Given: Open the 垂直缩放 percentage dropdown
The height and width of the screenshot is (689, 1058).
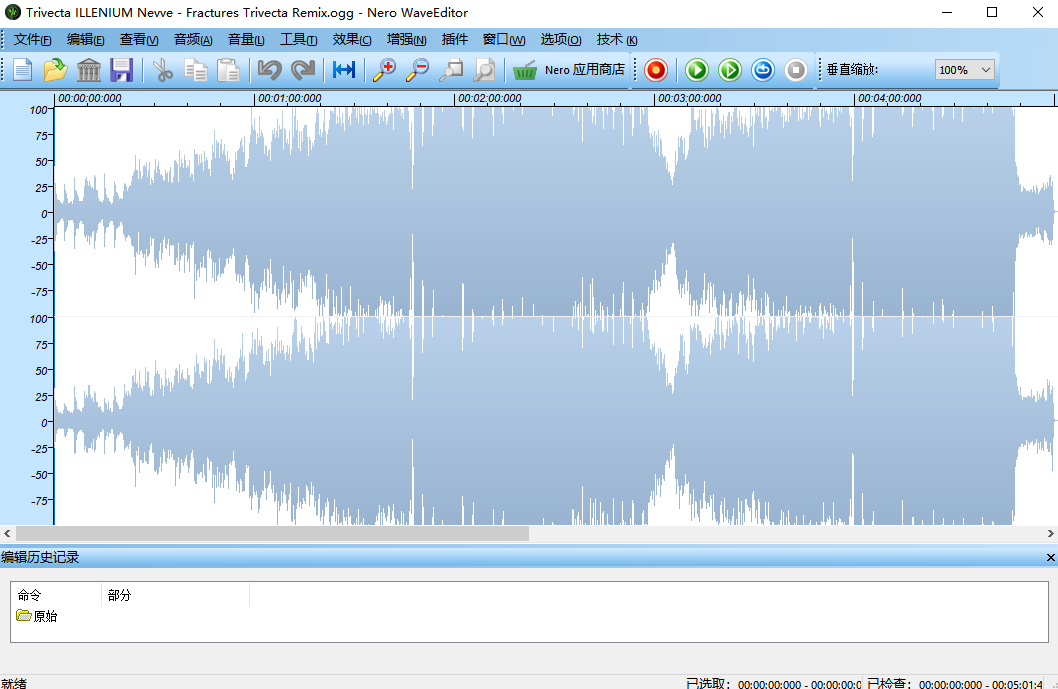Looking at the screenshot, I should click(985, 70).
